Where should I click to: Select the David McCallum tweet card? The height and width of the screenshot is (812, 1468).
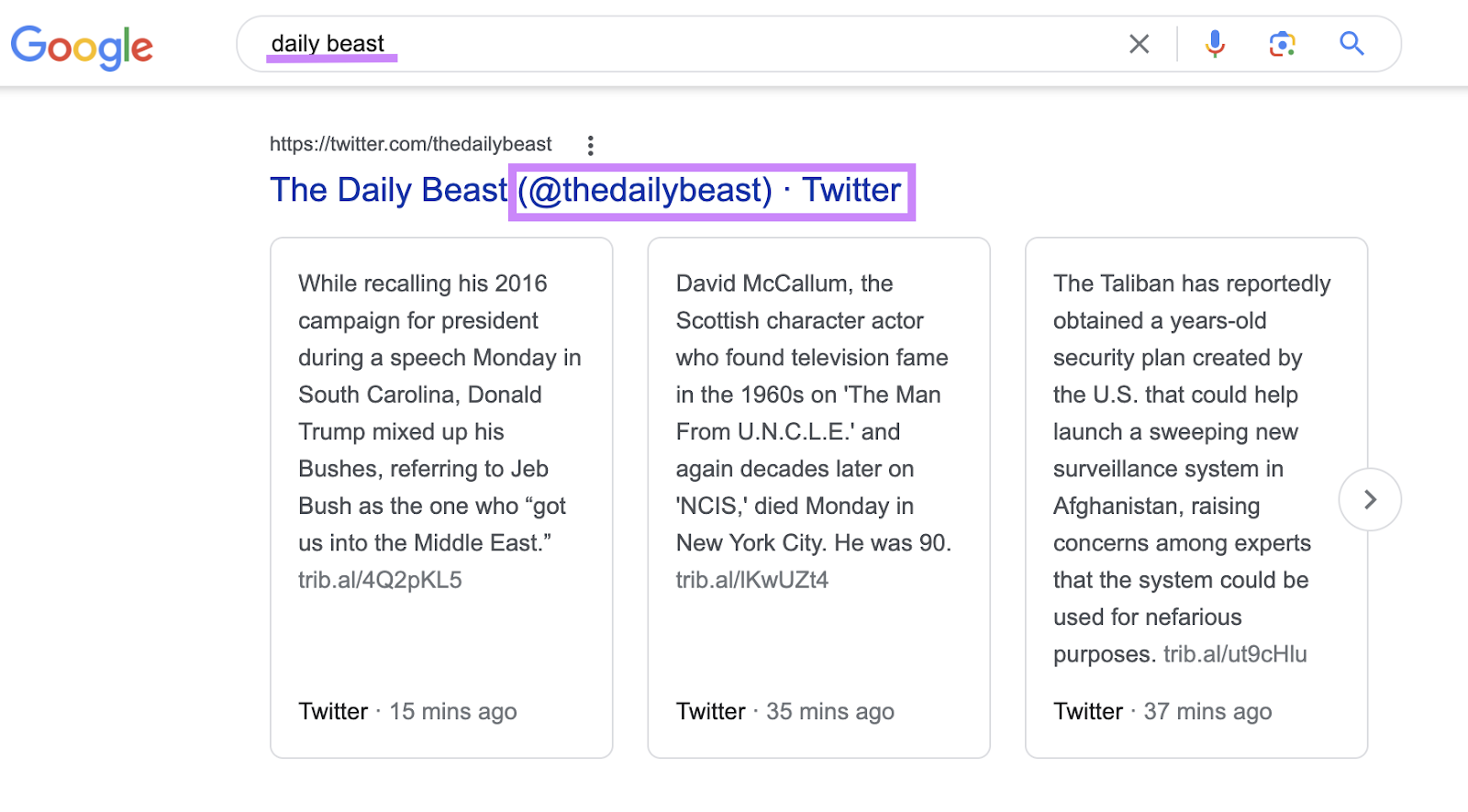(818, 497)
